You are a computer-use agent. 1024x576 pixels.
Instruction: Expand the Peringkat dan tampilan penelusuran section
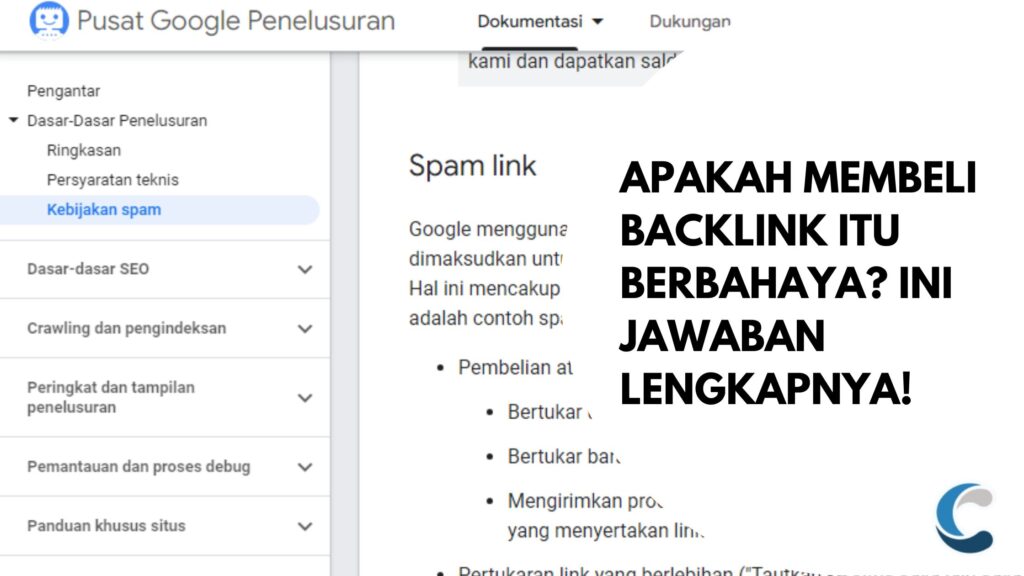coord(305,396)
